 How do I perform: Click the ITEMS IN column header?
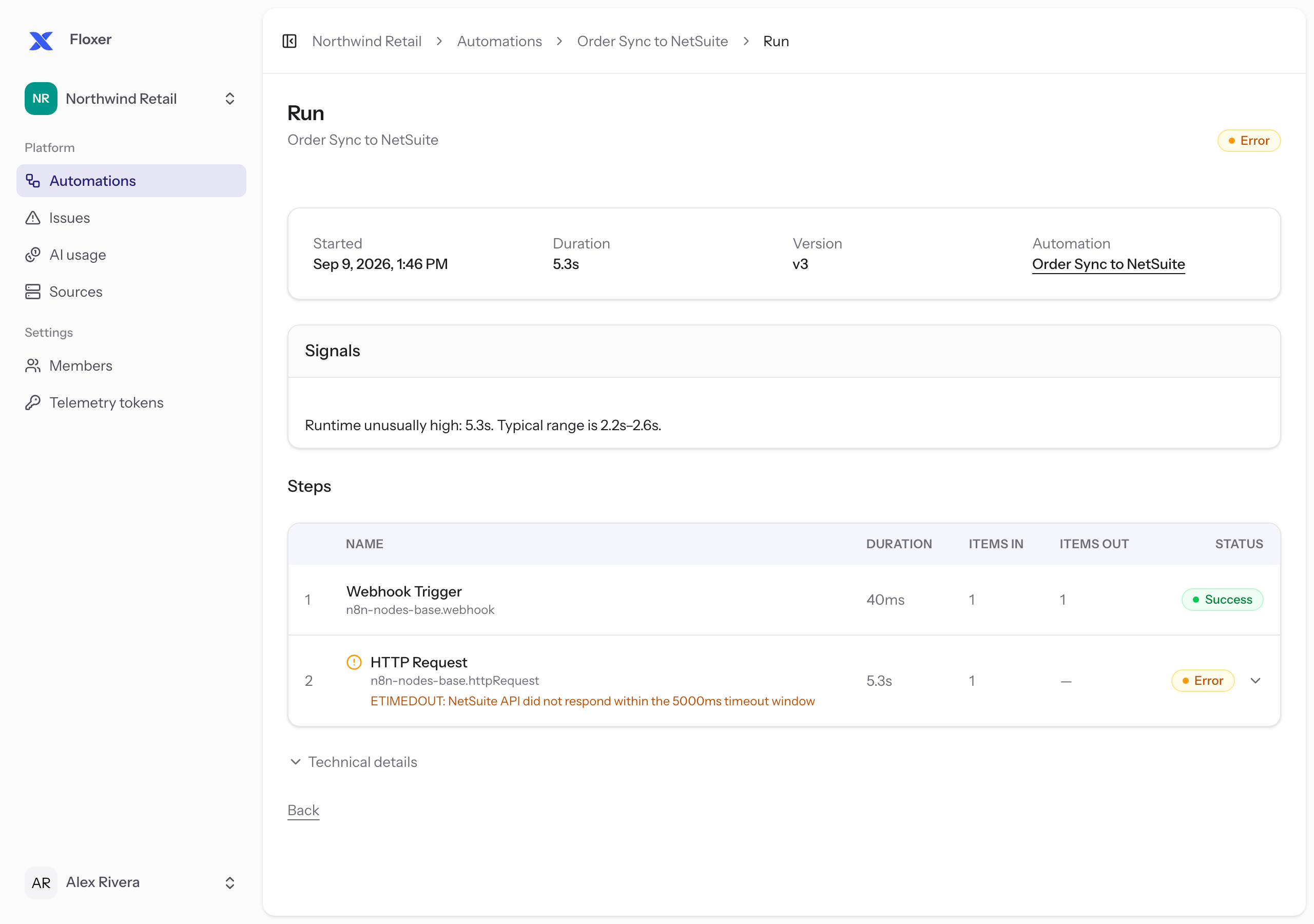tap(996, 544)
